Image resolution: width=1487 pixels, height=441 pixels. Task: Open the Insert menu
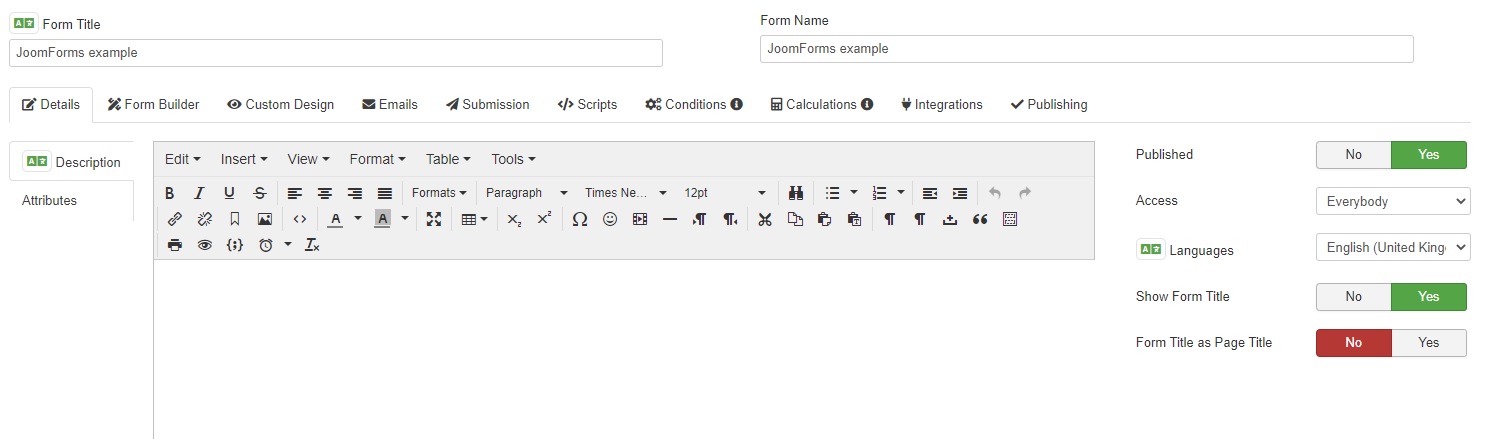point(244,159)
